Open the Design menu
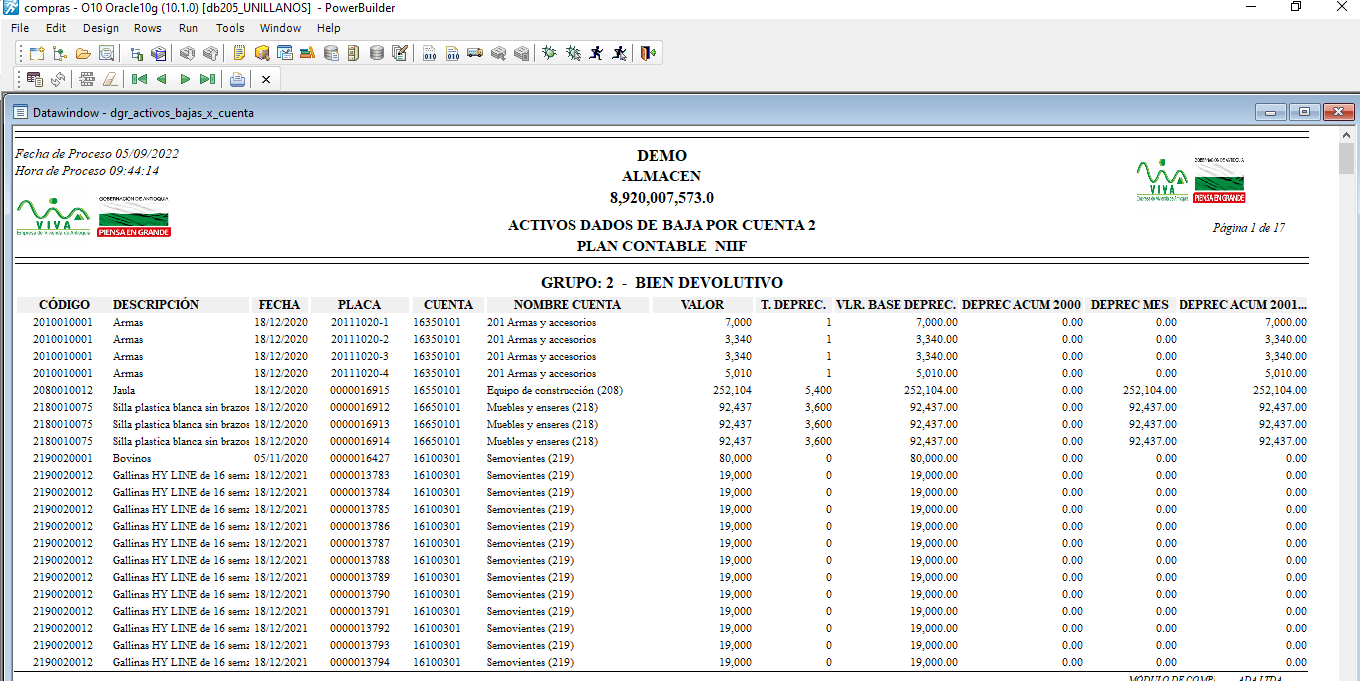 point(100,28)
